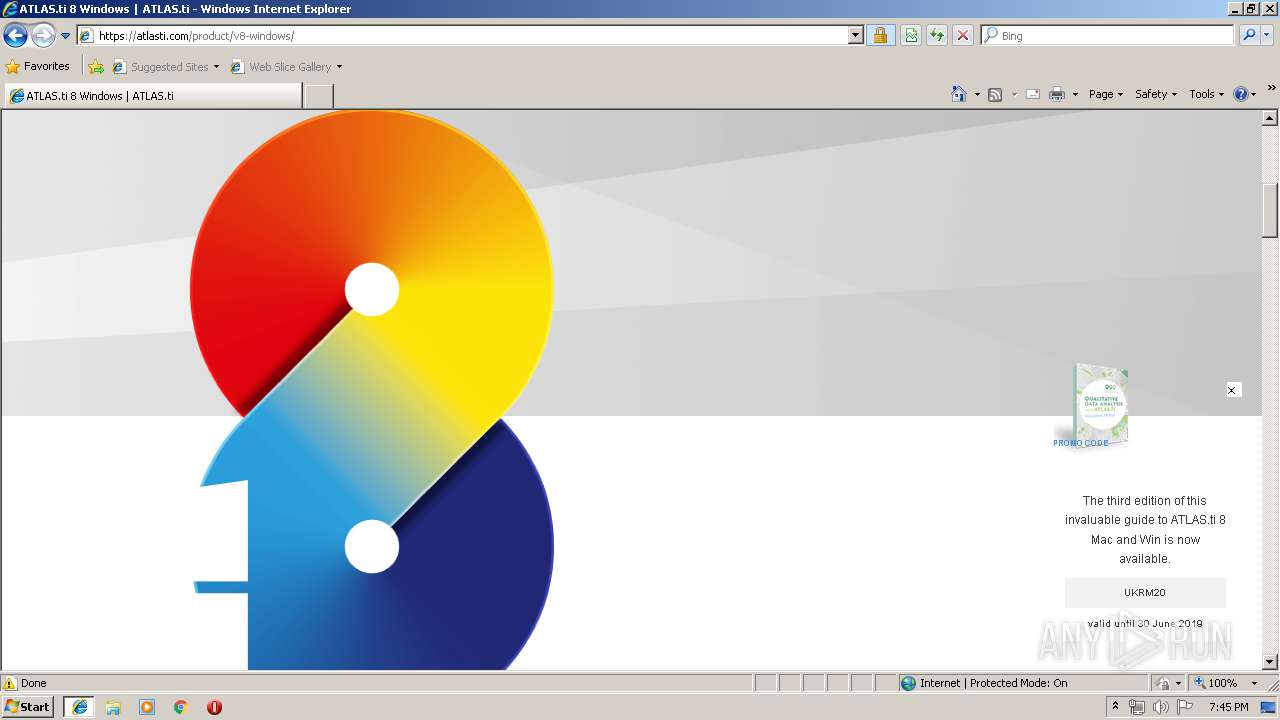Click the zoom level 100% button

coord(1215,683)
